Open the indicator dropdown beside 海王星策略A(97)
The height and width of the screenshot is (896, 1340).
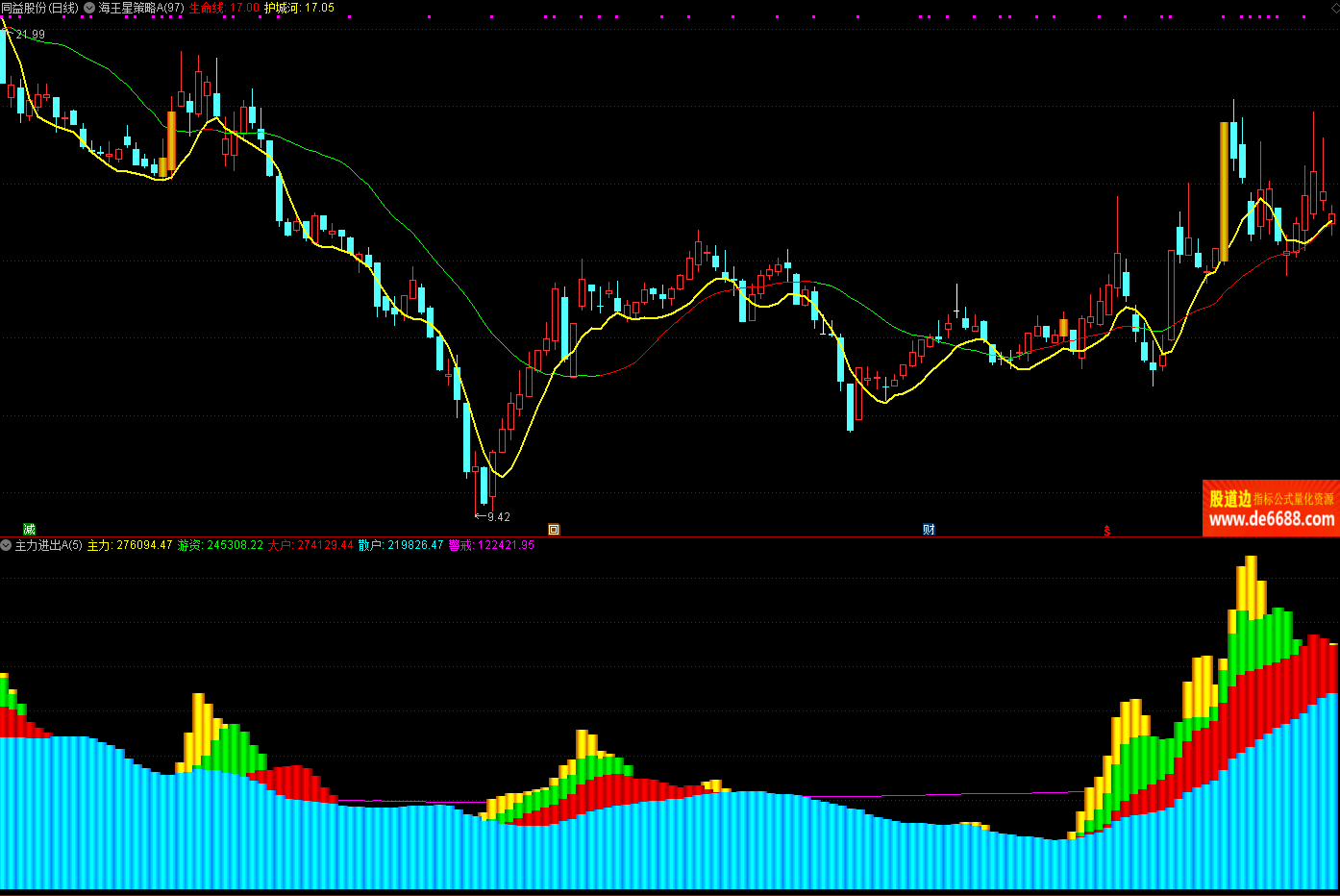pos(89,8)
